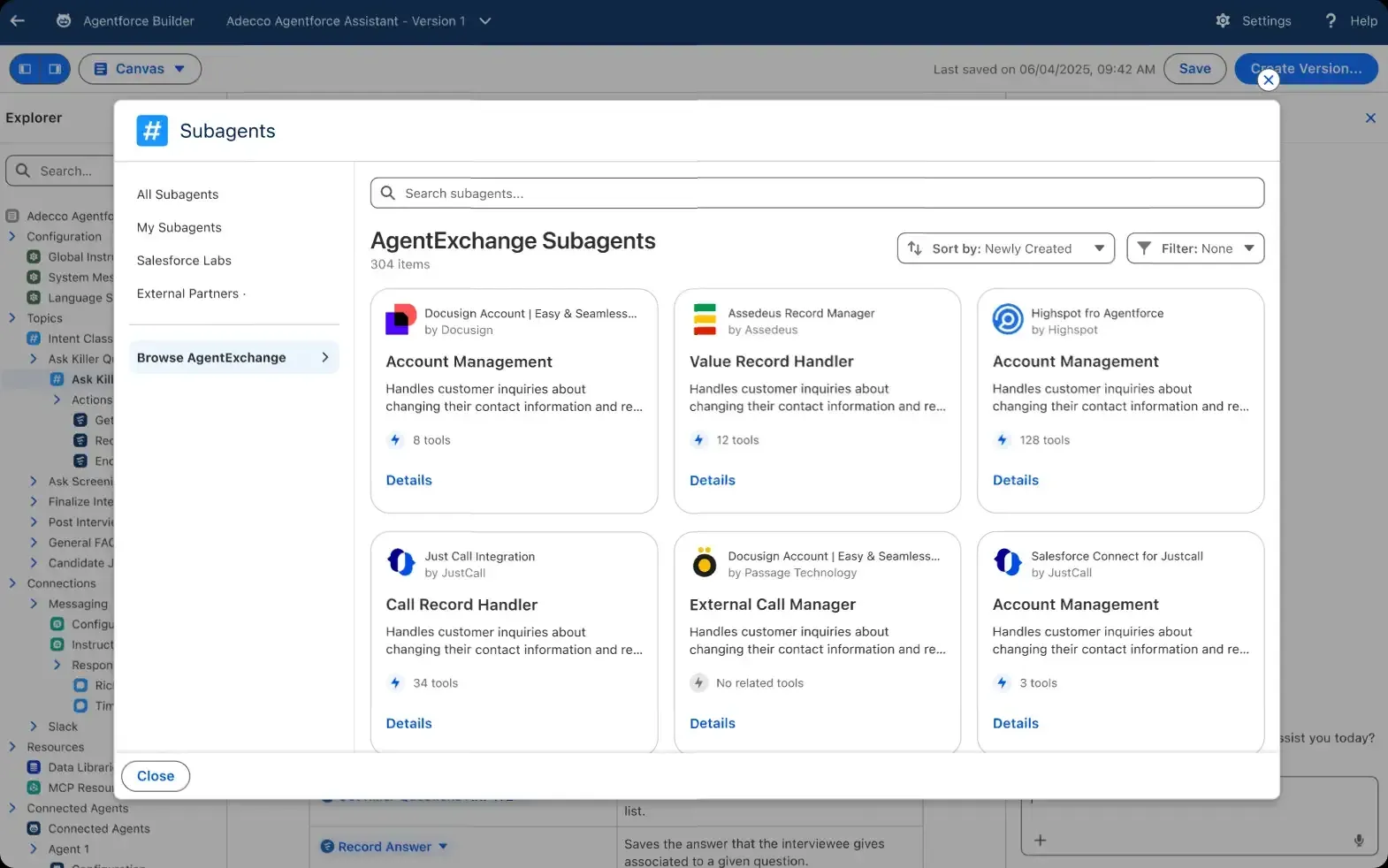This screenshot has width=1388, height=868.
Task: Toggle the right panel layout icon
Action: click(x=55, y=69)
